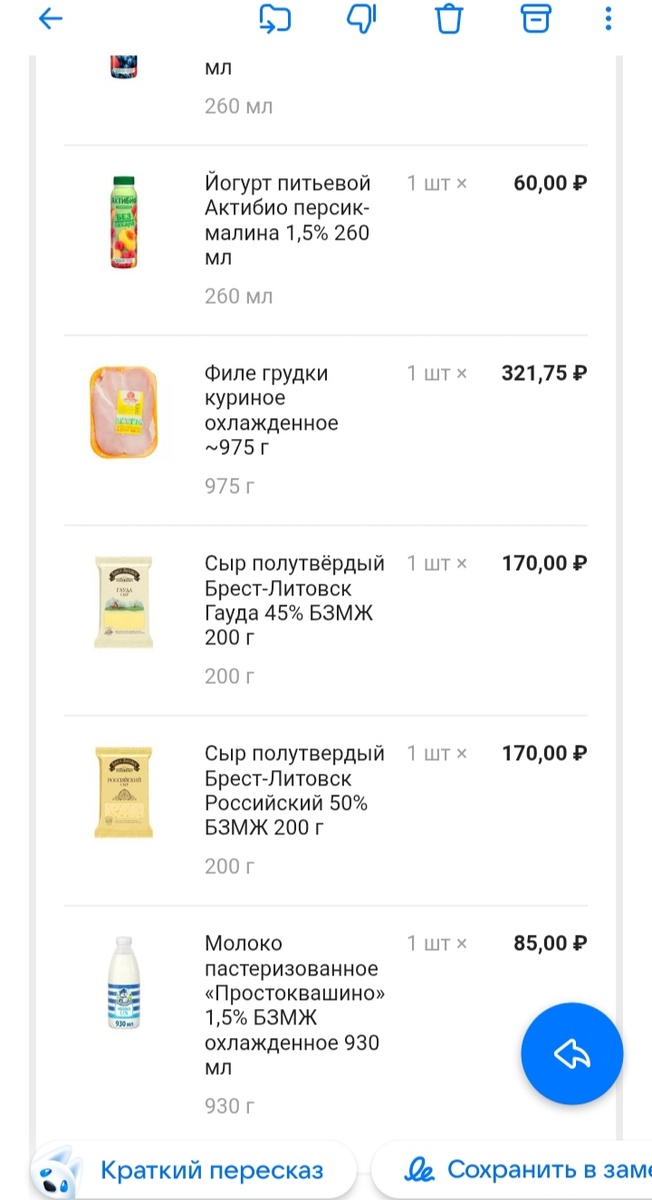Tap the back arrow icon

(49, 18)
